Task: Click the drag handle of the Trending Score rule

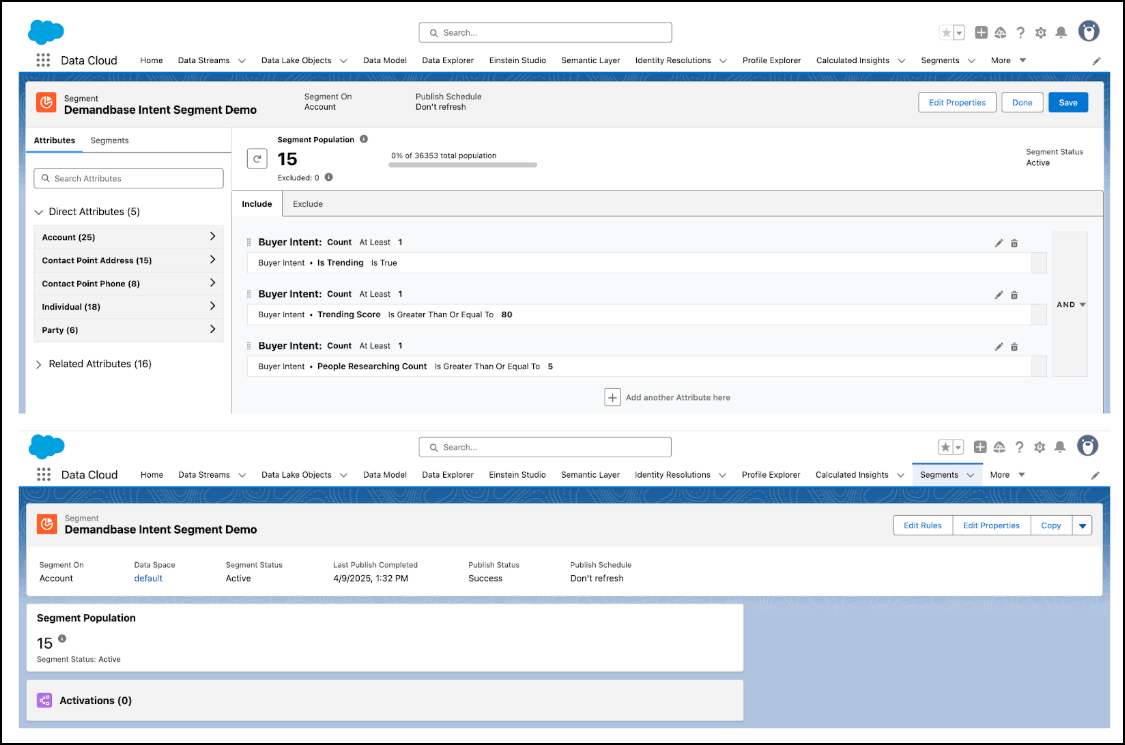Action: pyautogui.click(x=249, y=294)
